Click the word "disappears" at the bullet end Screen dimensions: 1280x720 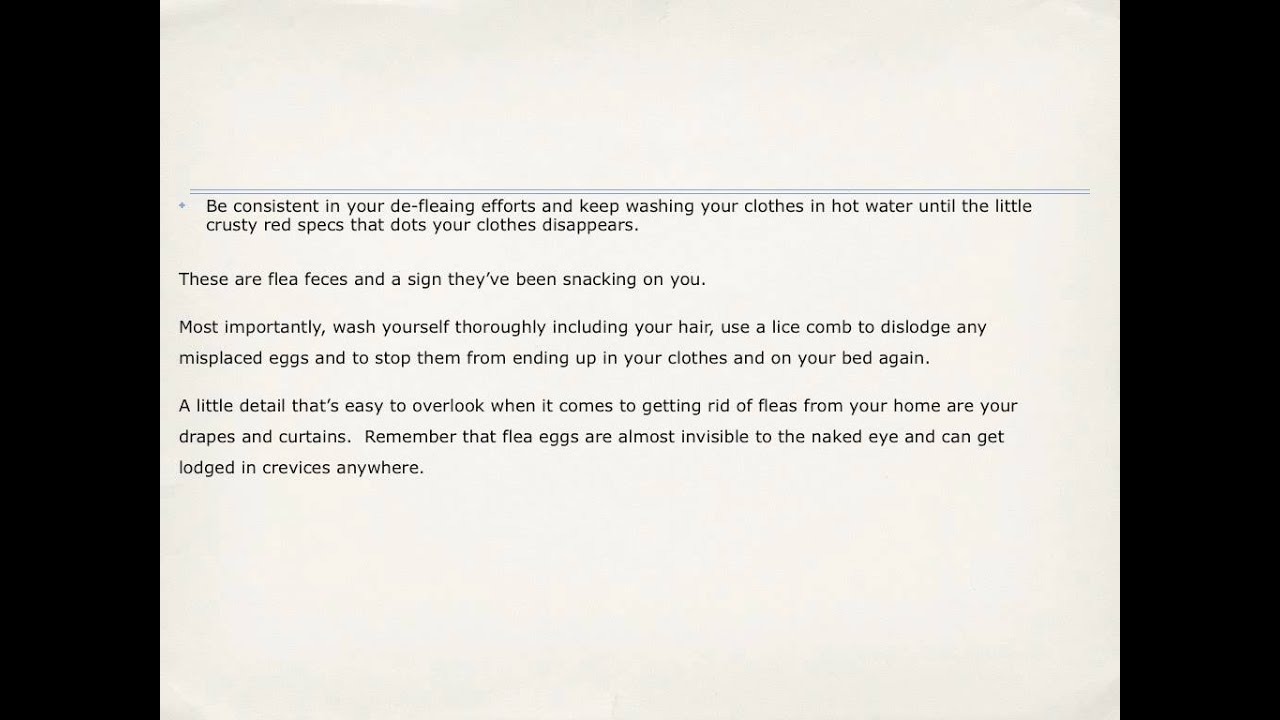pos(592,226)
